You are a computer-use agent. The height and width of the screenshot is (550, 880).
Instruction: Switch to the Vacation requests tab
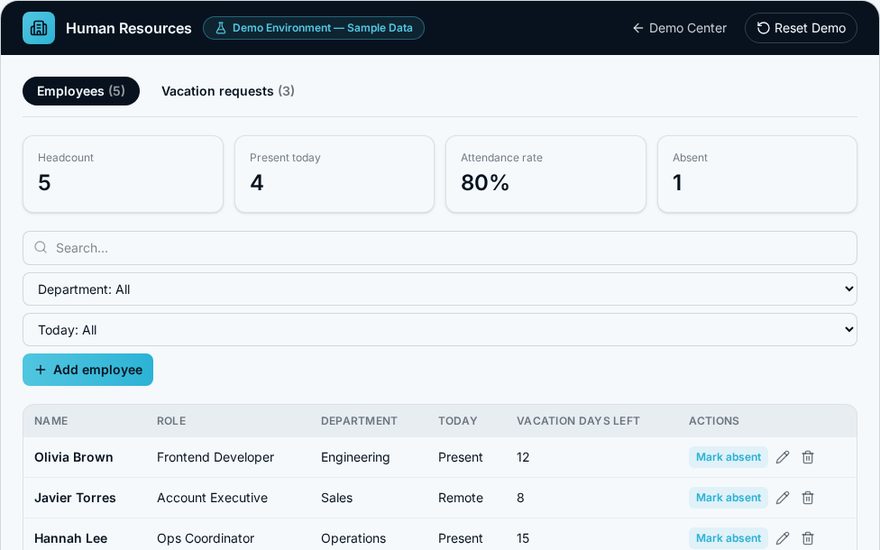pos(228,91)
